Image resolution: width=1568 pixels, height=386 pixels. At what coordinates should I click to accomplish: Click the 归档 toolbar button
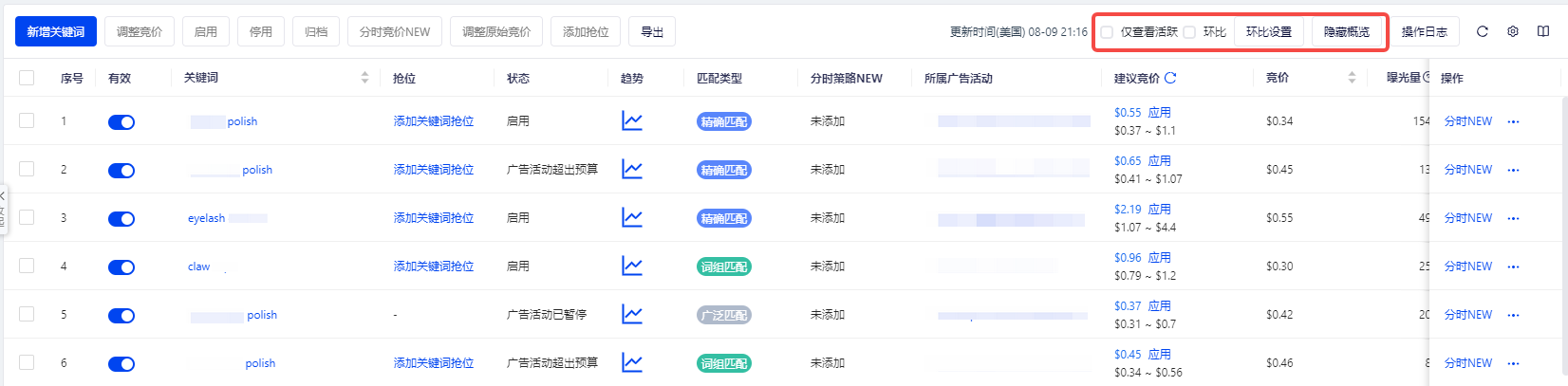[x=316, y=31]
